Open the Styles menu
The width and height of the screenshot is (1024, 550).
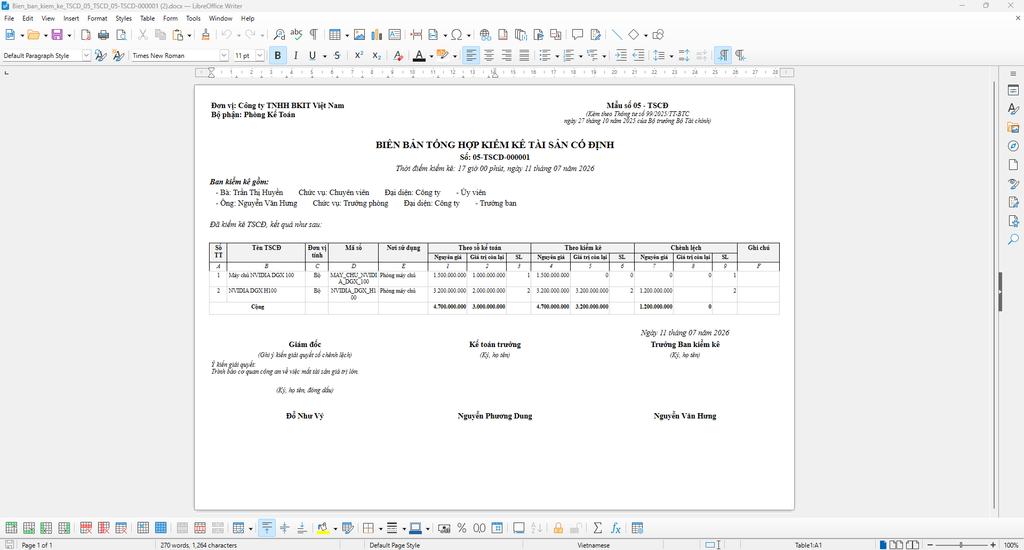[x=123, y=18]
